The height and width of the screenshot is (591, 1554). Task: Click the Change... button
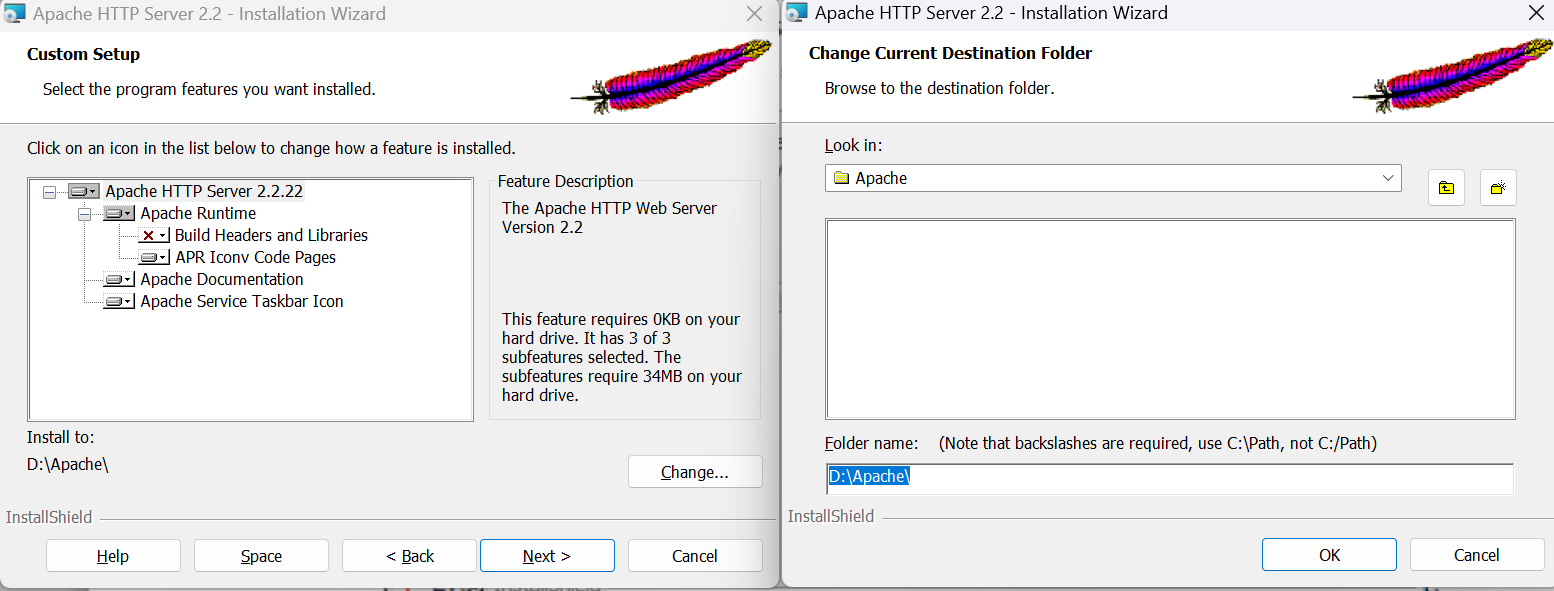click(695, 472)
